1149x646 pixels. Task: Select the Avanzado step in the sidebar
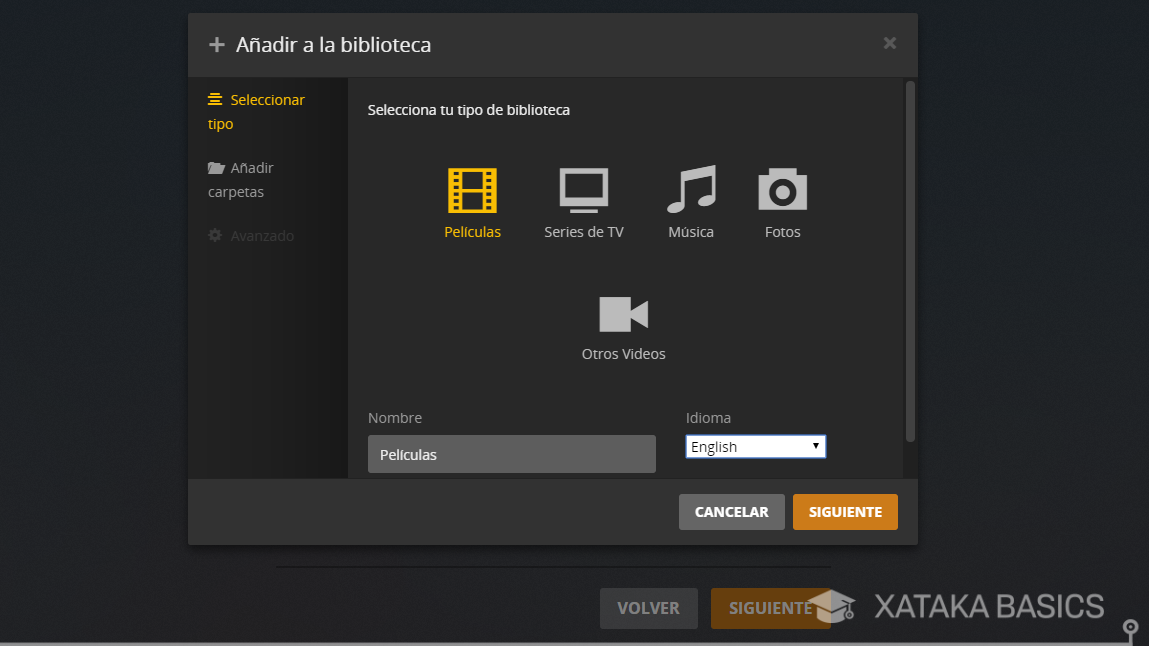pyautogui.click(x=261, y=235)
